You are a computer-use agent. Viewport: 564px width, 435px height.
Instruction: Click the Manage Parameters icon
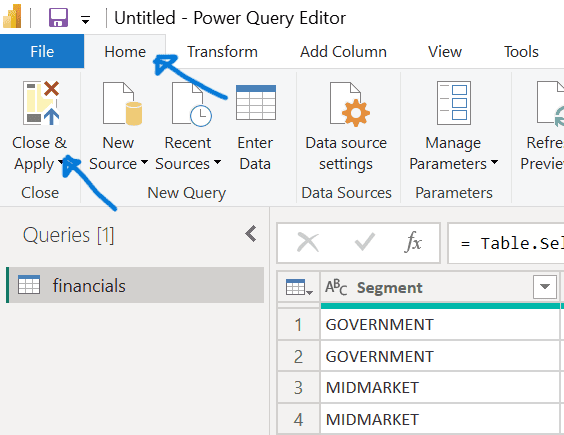(454, 103)
